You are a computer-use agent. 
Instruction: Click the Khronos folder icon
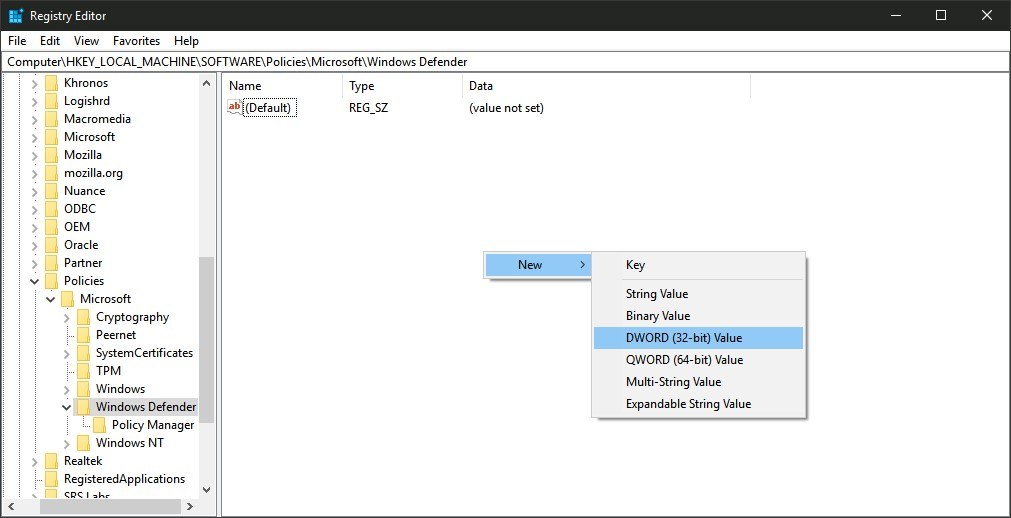(x=51, y=83)
